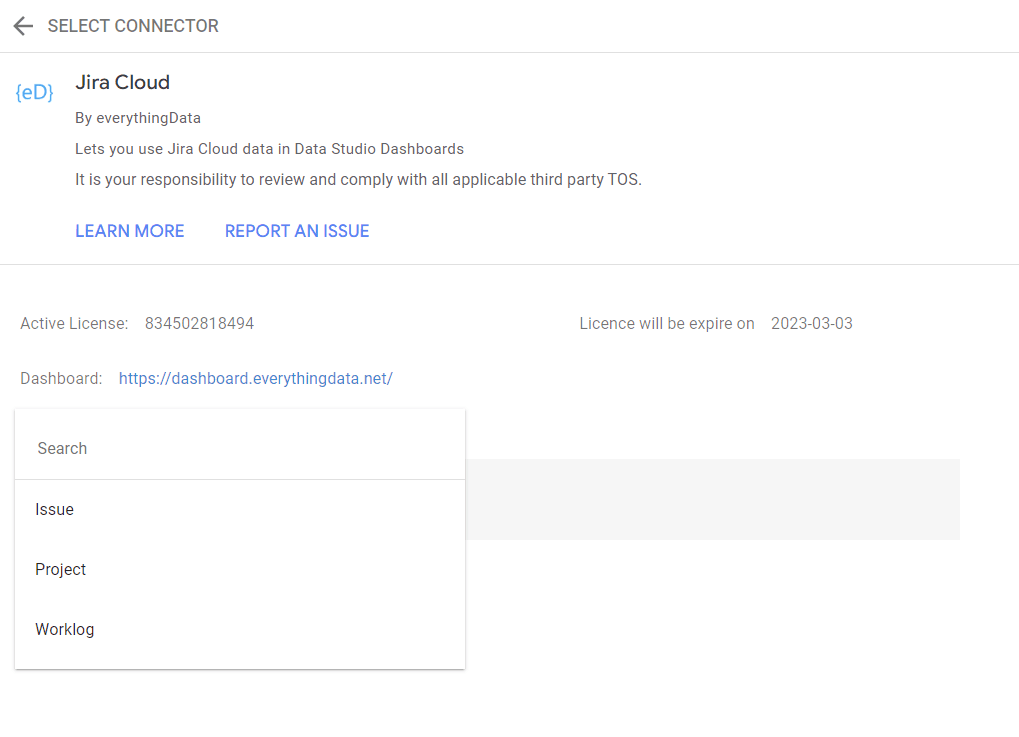Screen dimensions: 1019x737
Task: Click the expiry date 2023-03-03
Action: 812,323
